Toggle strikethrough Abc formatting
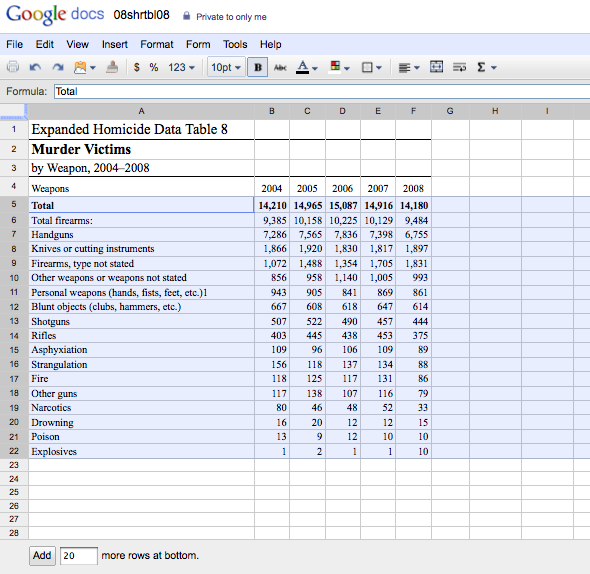Screen dimensions: 590x574 point(280,67)
